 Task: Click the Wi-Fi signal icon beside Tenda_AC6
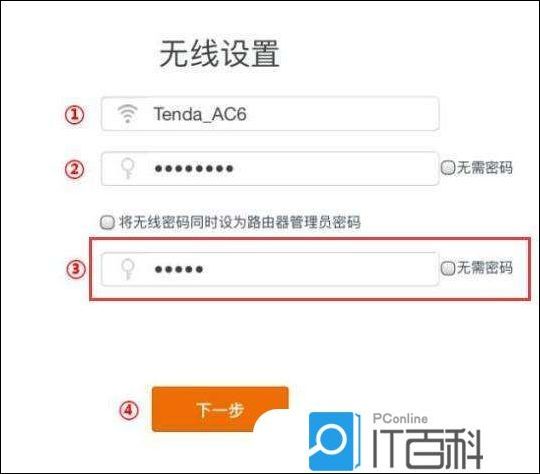127,114
